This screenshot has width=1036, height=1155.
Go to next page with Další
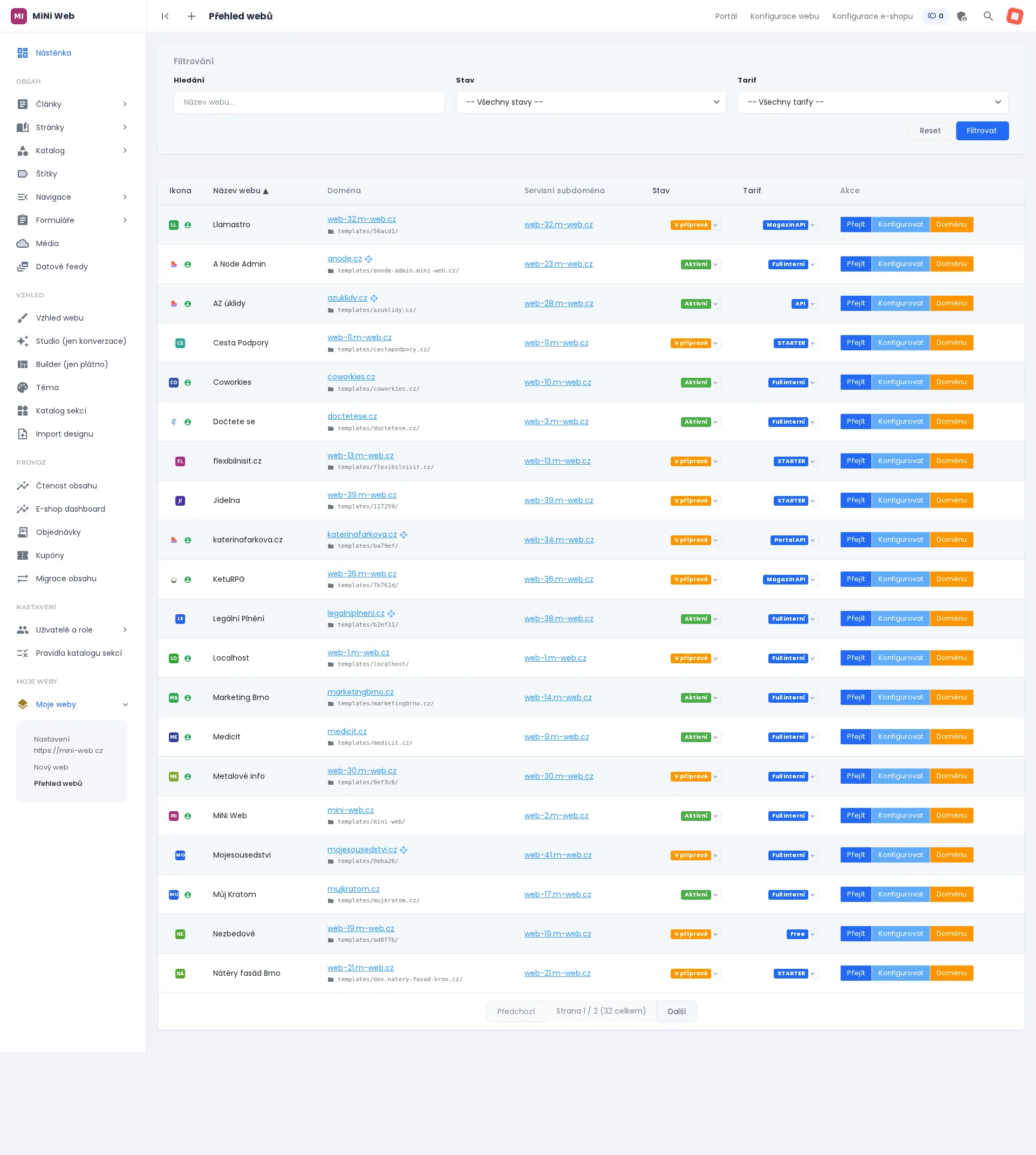pyautogui.click(x=676, y=1011)
